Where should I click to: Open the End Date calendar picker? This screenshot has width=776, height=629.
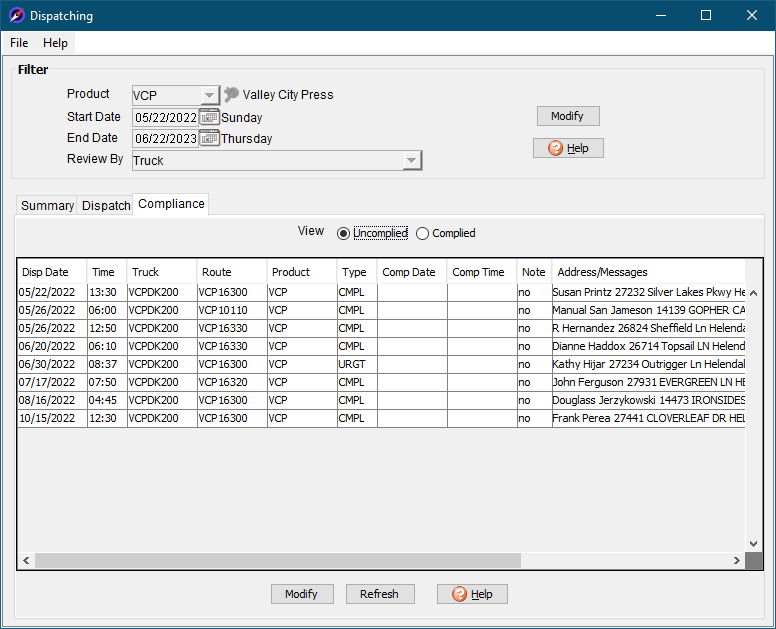click(209, 138)
